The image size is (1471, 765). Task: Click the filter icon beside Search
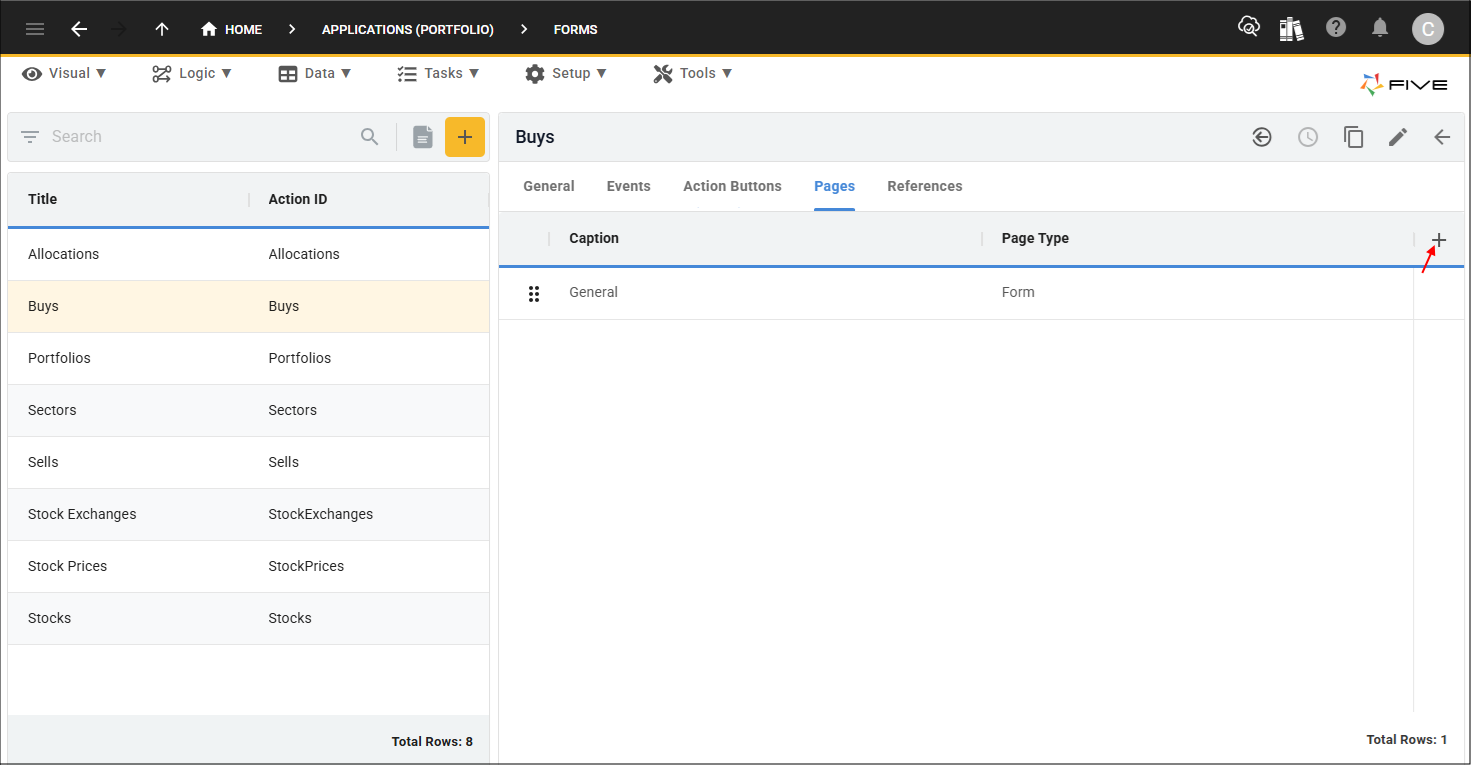pyautogui.click(x=30, y=137)
